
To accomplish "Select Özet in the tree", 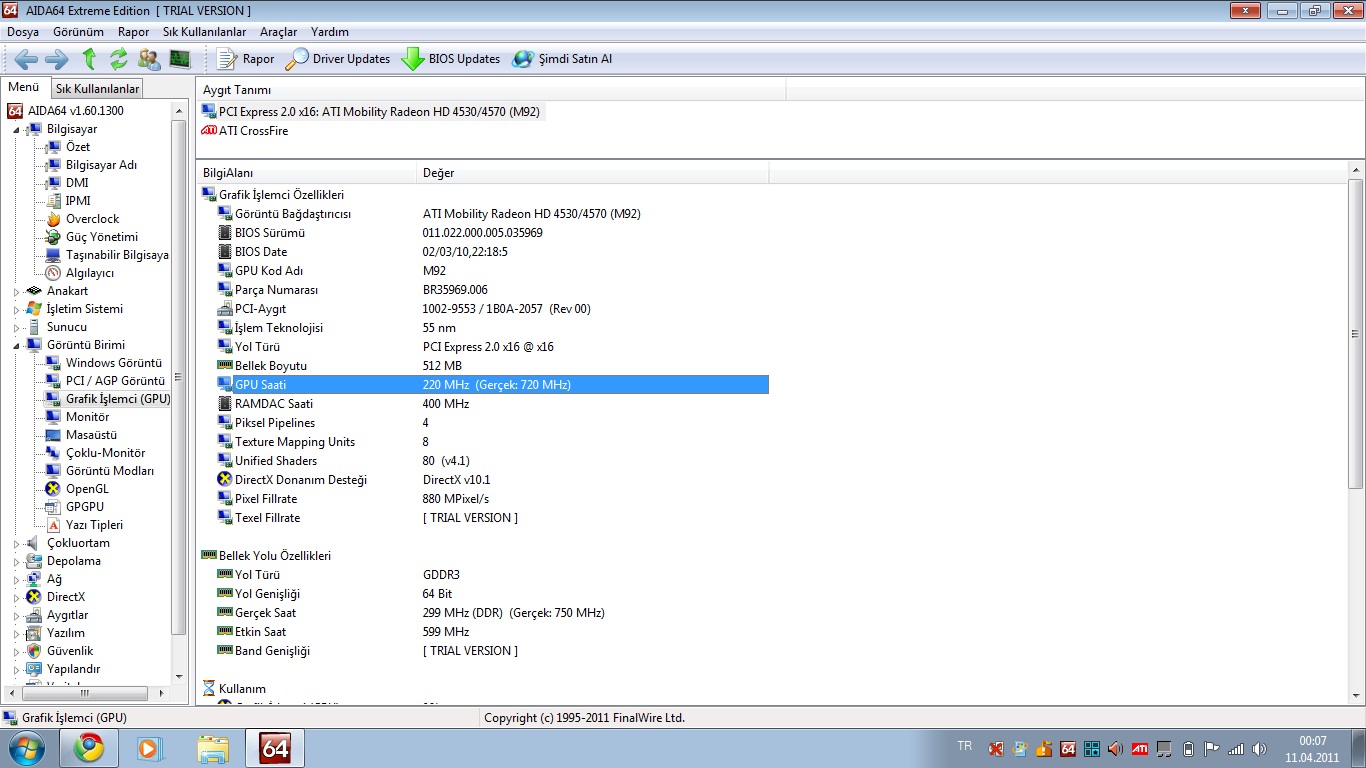I will [77, 147].
